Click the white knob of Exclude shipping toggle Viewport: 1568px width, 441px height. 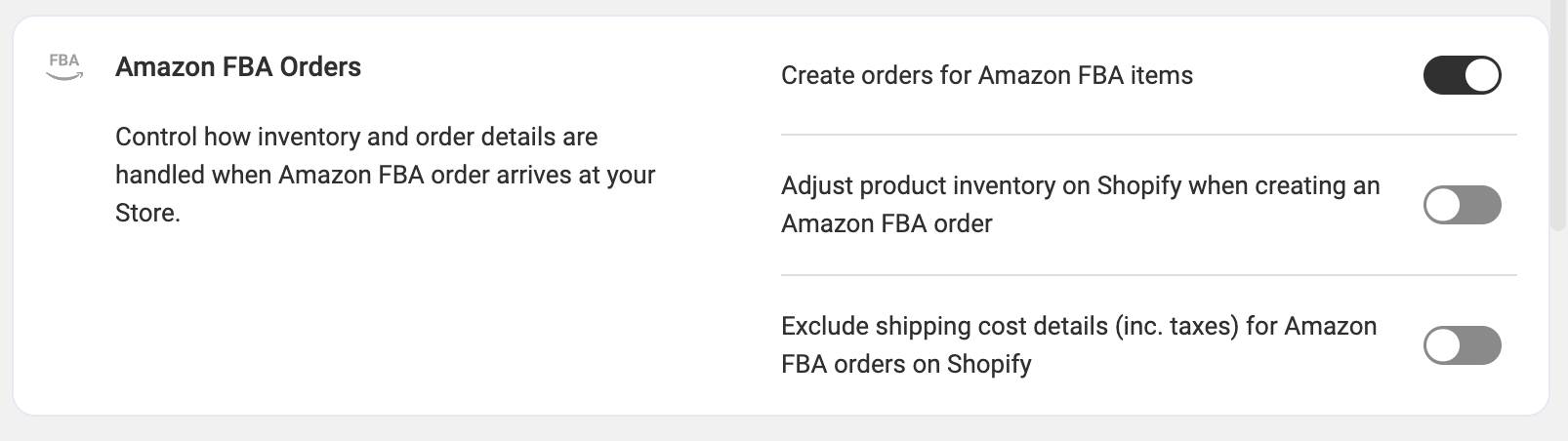(1443, 345)
